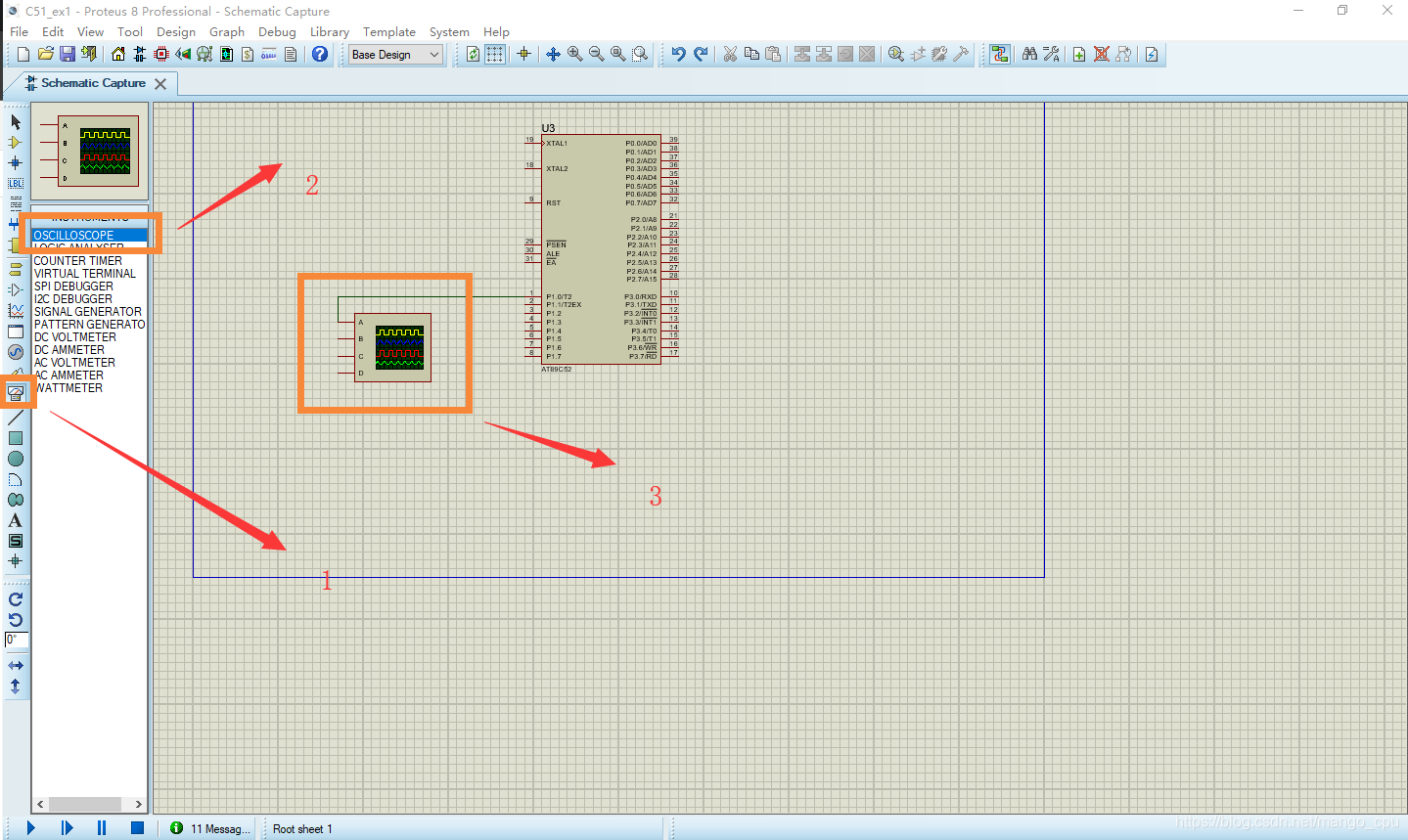The width and height of the screenshot is (1408, 840).
Task: Center at cursor with the pan icon
Action: pyautogui.click(x=553, y=54)
